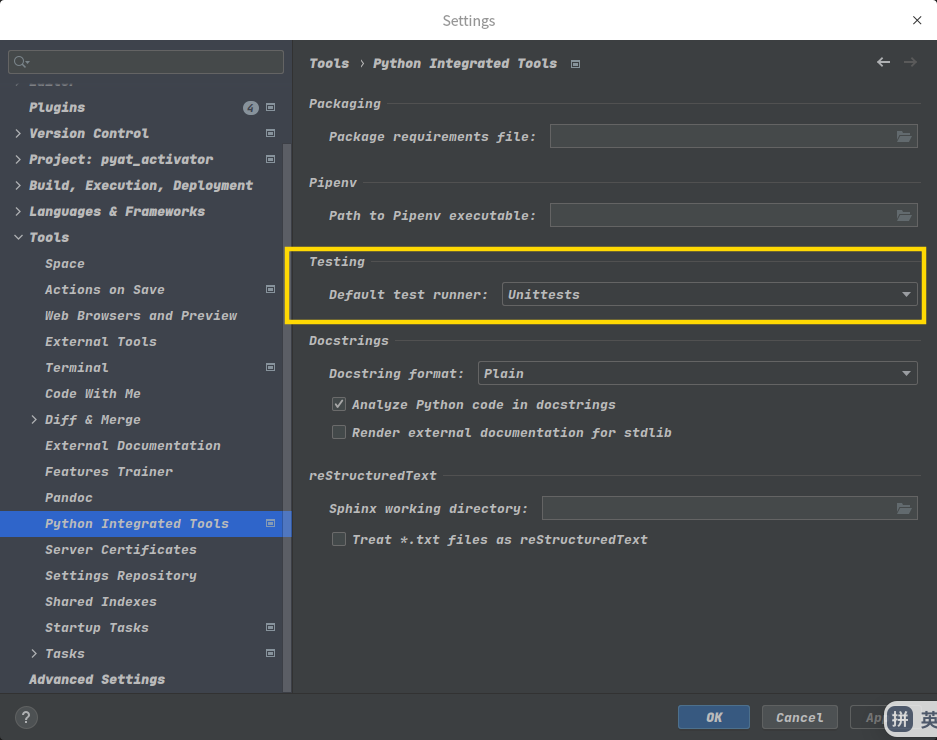Click the Cancel button
This screenshot has width=937, height=740.
point(799,717)
